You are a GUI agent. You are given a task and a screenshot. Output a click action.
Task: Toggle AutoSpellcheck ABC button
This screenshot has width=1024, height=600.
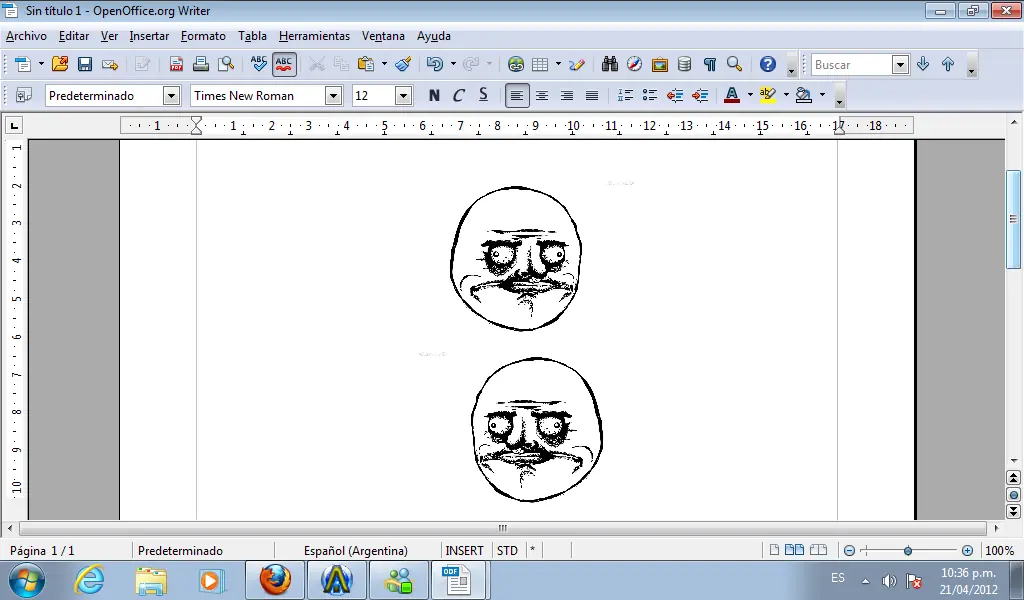[284, 64]
